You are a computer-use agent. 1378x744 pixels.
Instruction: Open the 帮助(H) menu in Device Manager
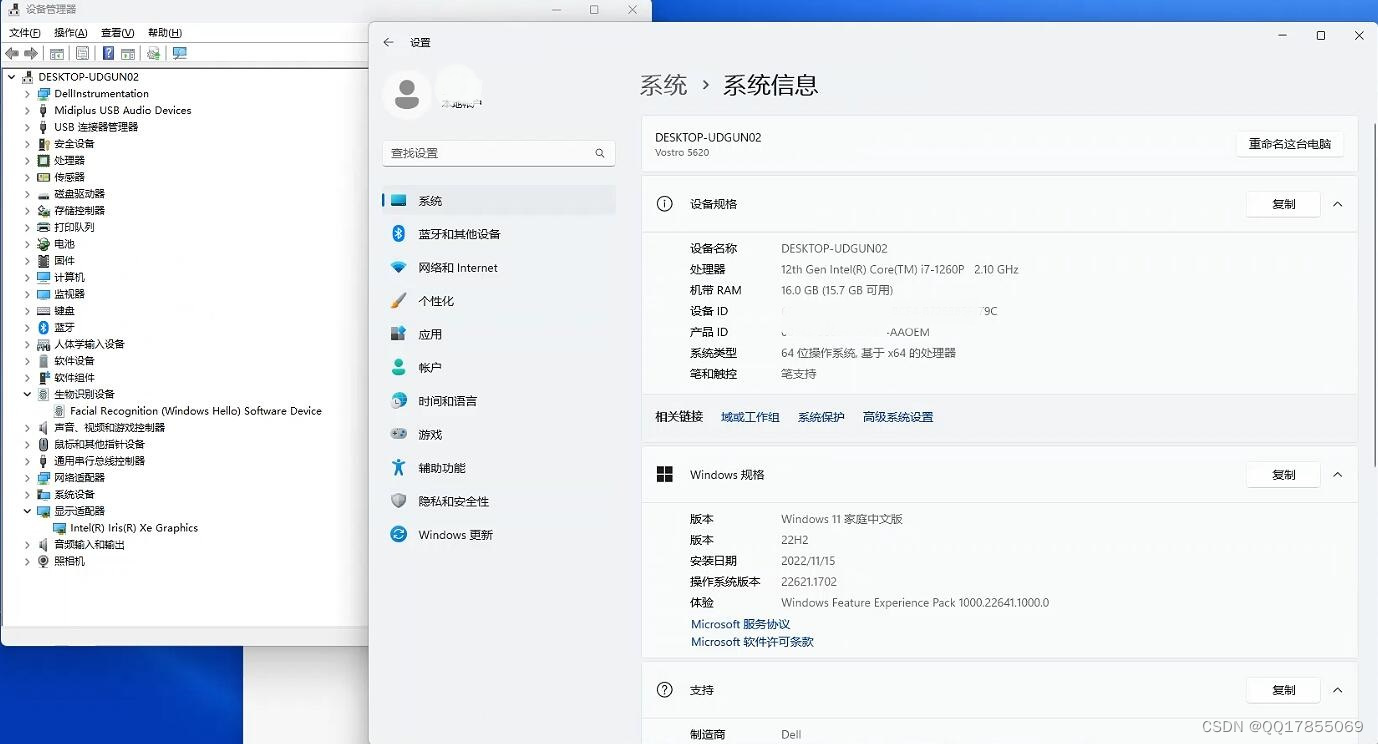pos(164,33)
